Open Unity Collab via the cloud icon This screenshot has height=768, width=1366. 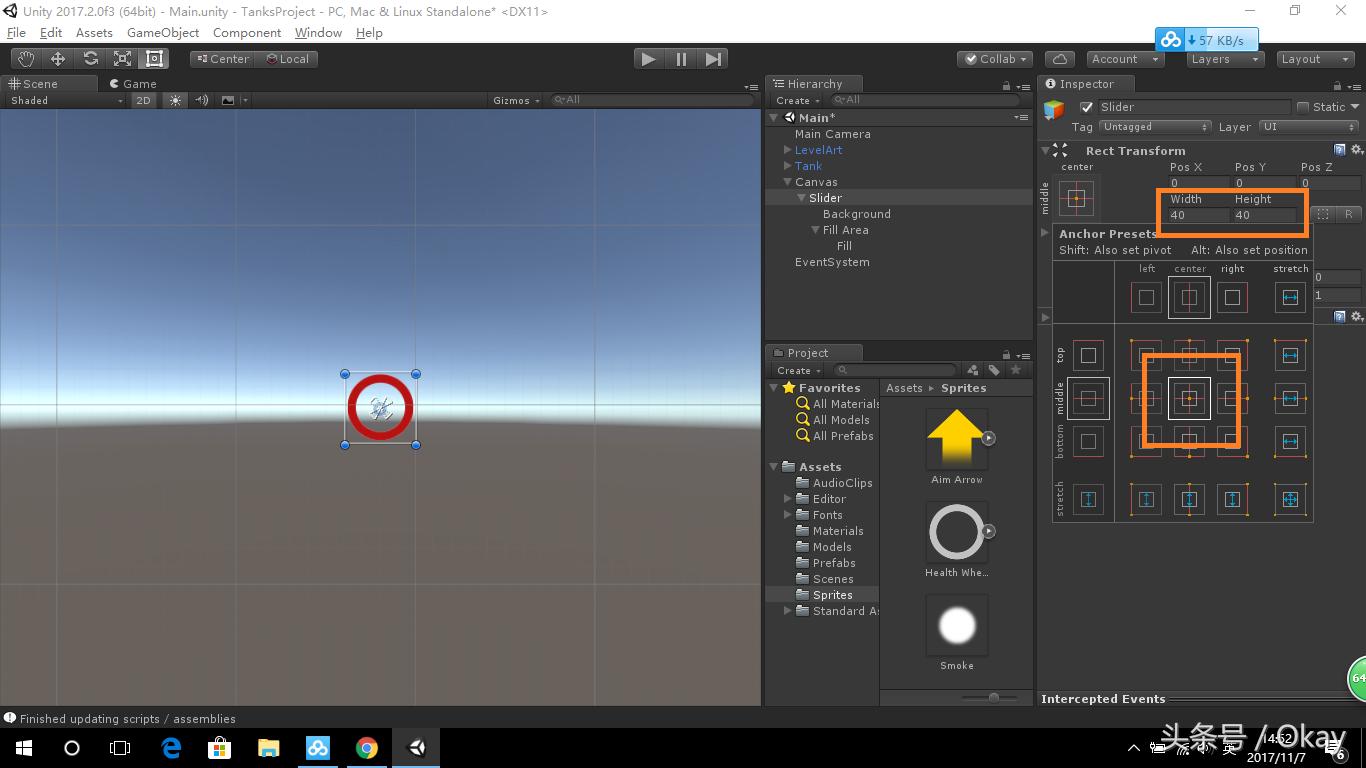1059,58
